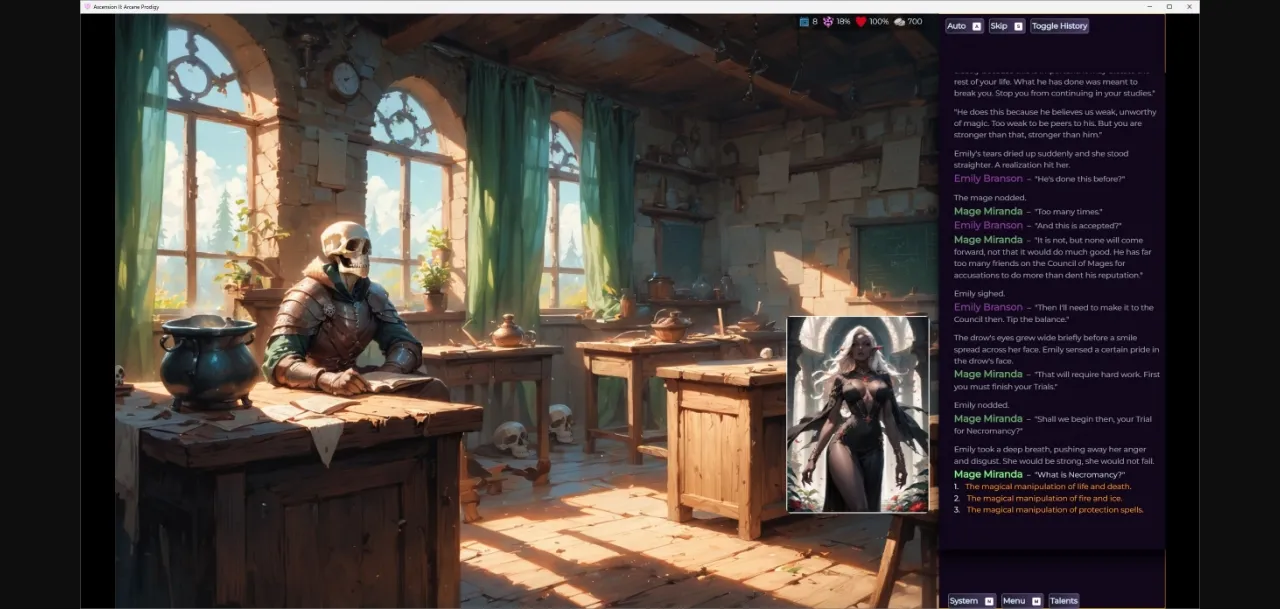Click the red heart health icon
Image resolution: width=1280 pixels, height=609 pixels.
coord(860,21)
